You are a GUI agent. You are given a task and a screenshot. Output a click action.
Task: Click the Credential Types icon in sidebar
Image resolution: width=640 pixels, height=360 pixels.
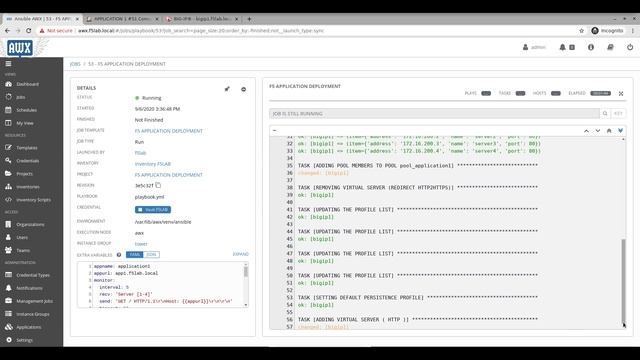9,275
